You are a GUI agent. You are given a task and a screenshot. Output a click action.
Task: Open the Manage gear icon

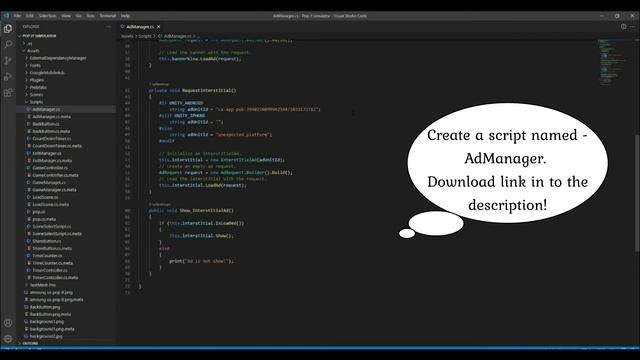(8, 339)
